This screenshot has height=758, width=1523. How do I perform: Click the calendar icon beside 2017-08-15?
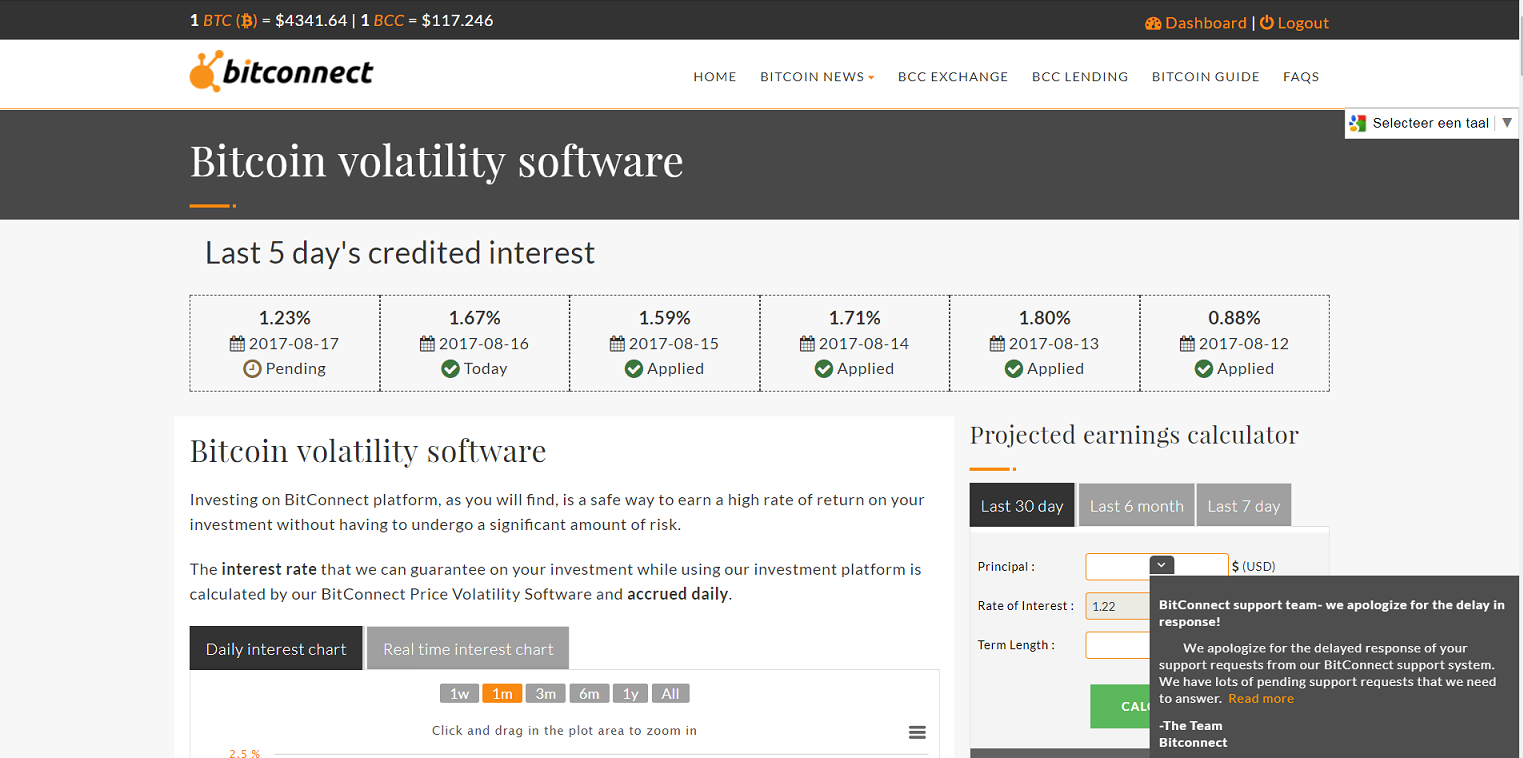click(x=617, y=343)
